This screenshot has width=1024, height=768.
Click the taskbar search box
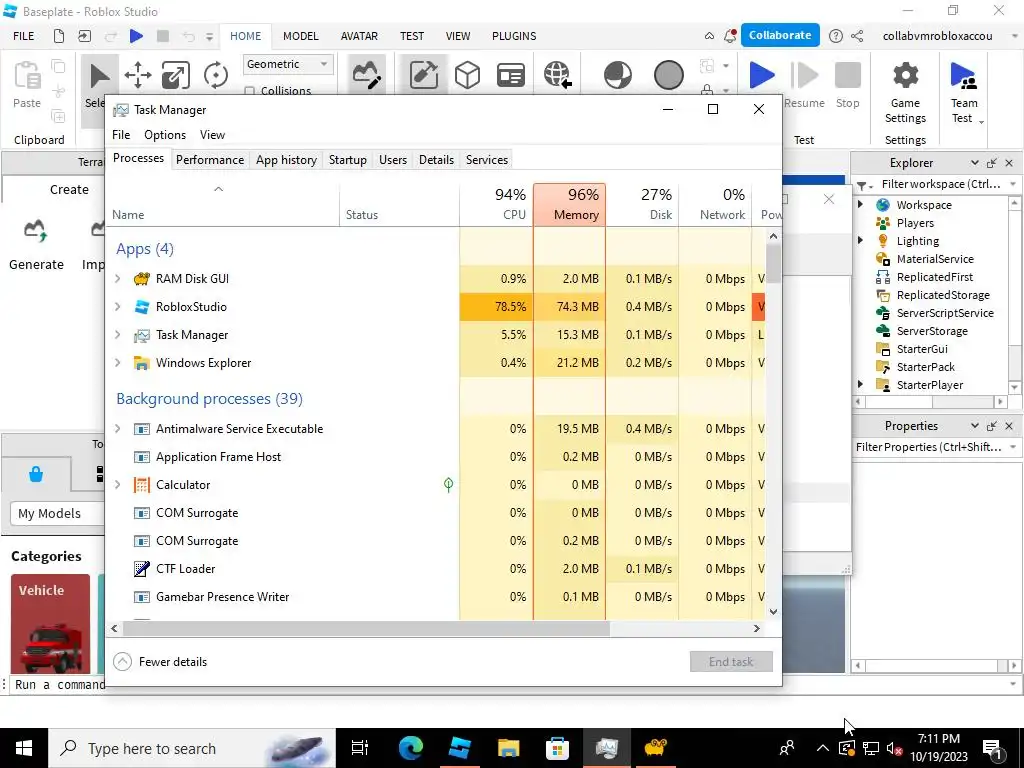point(191,748)
